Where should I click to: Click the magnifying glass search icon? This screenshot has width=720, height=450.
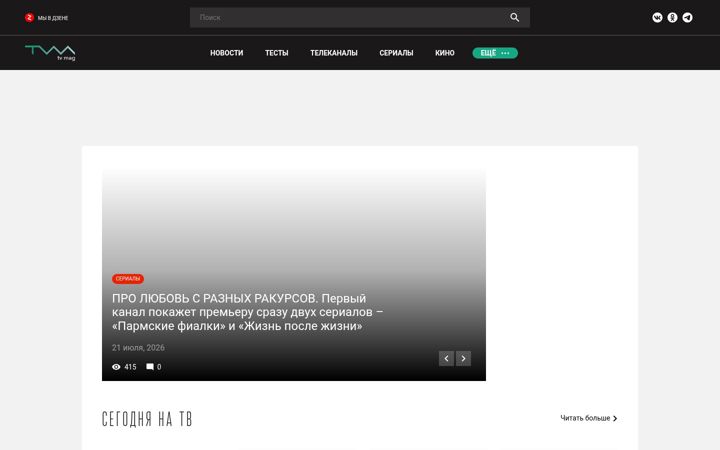514,17
